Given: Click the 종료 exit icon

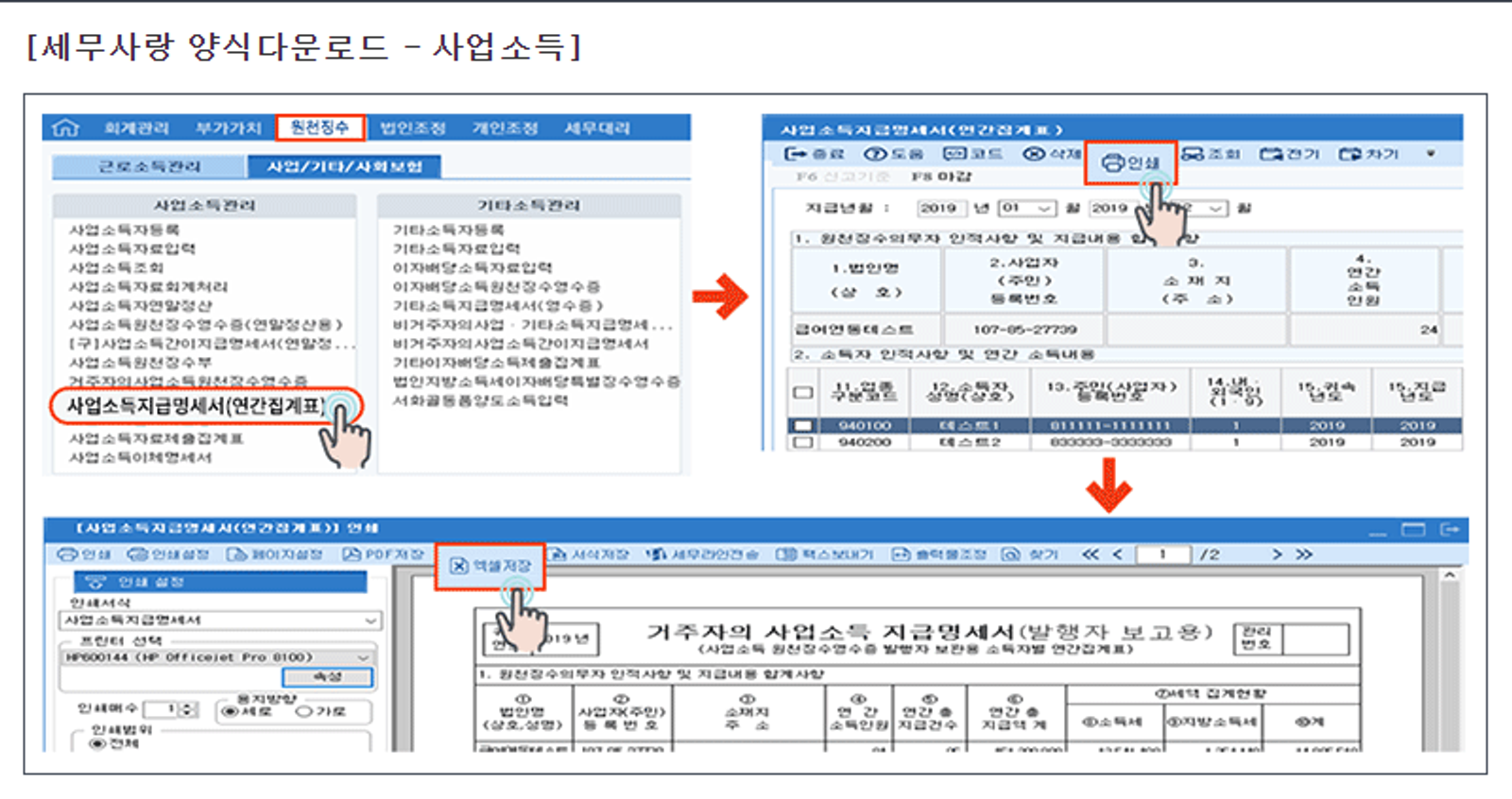Looking at the screenshot, I should [814, 153].
